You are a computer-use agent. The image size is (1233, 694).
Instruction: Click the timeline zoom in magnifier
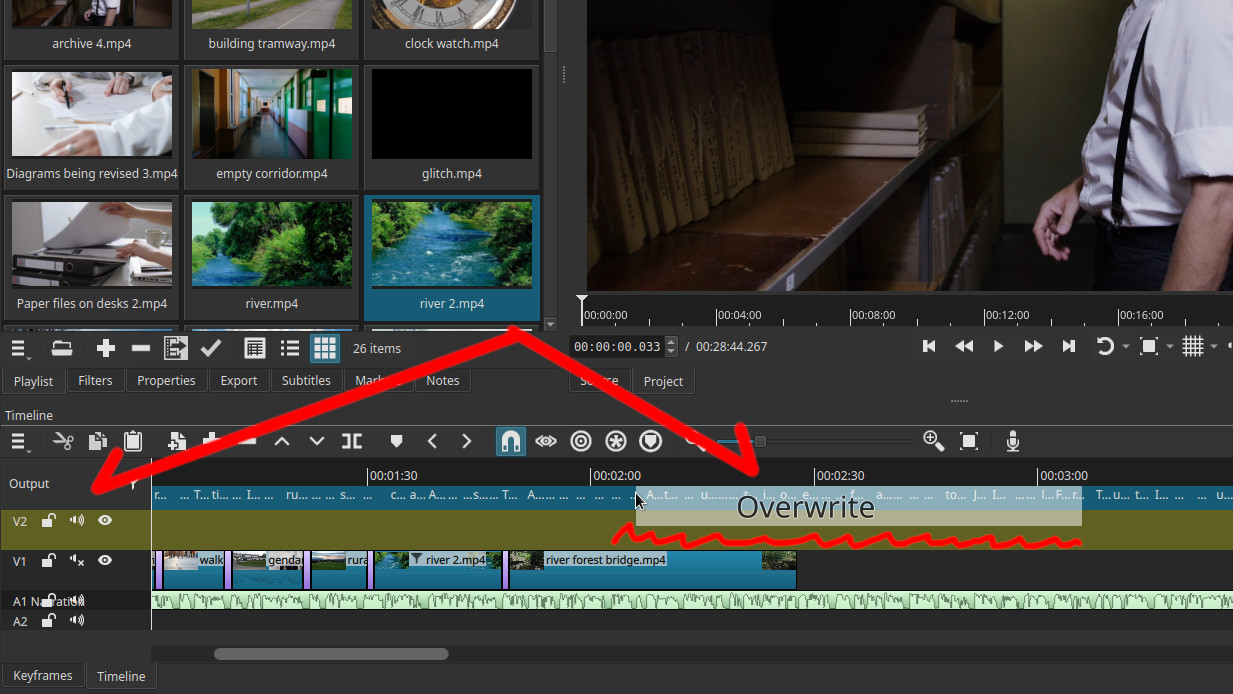coord(933,441)
